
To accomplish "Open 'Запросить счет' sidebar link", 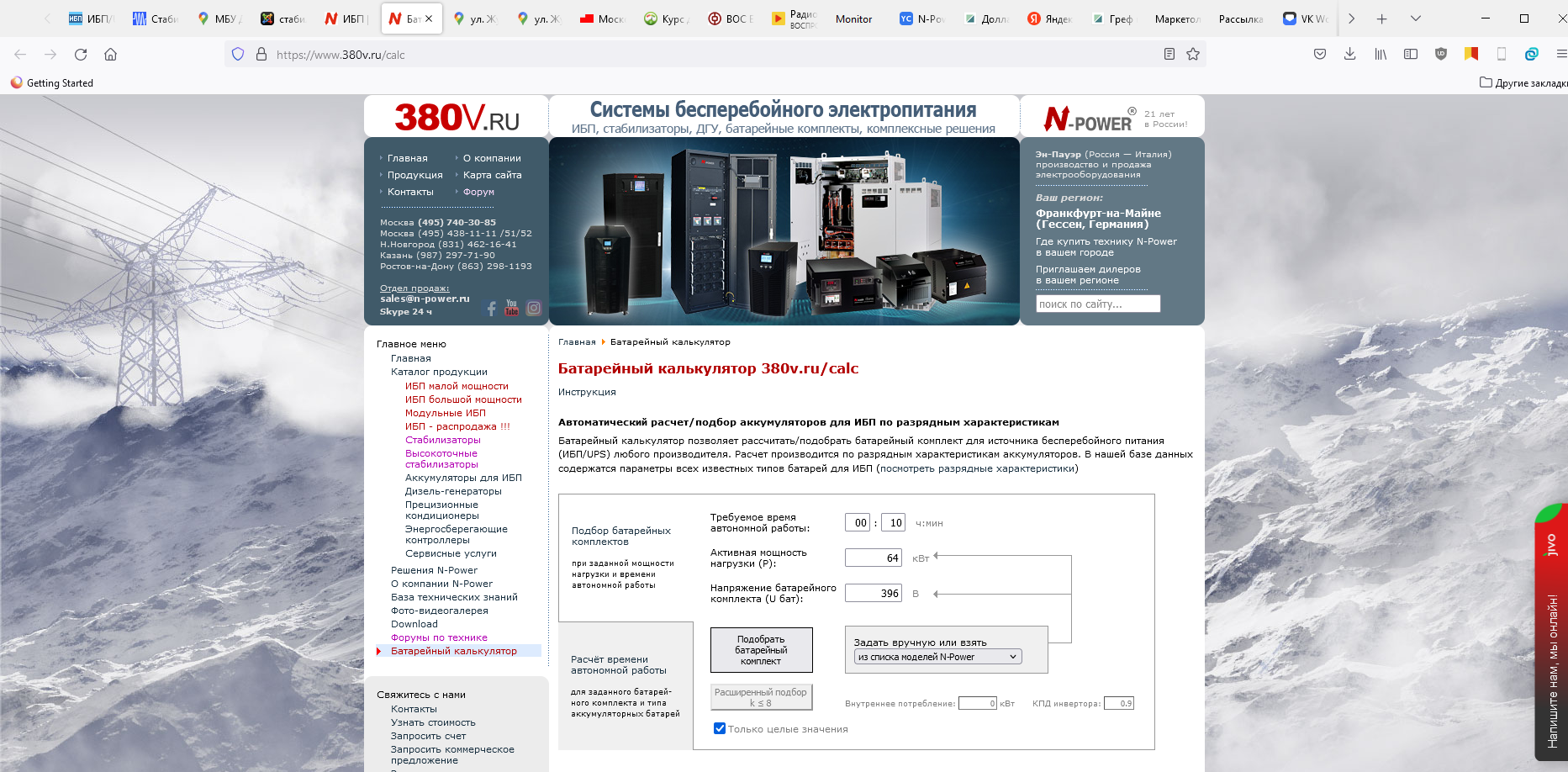I will click(x=428, y=736).
